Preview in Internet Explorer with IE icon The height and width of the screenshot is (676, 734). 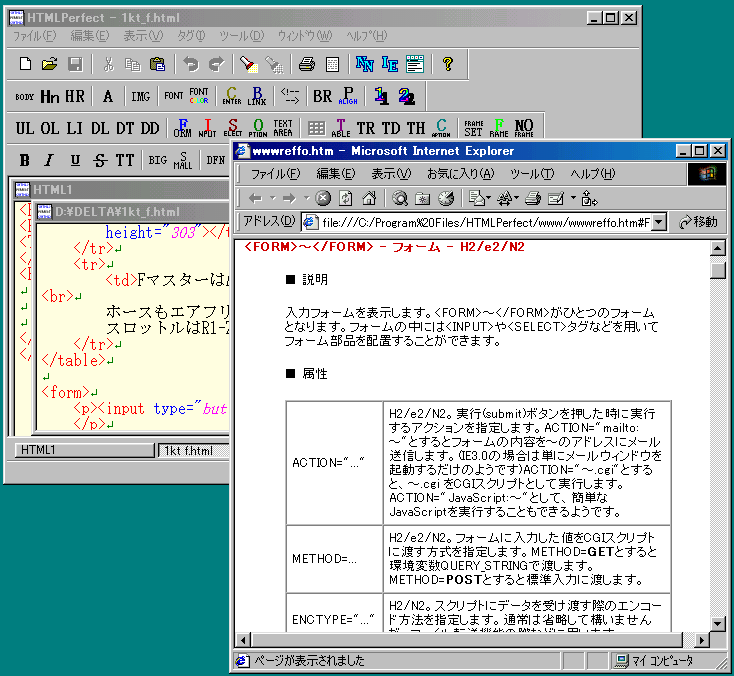click(x=389, y=64)
